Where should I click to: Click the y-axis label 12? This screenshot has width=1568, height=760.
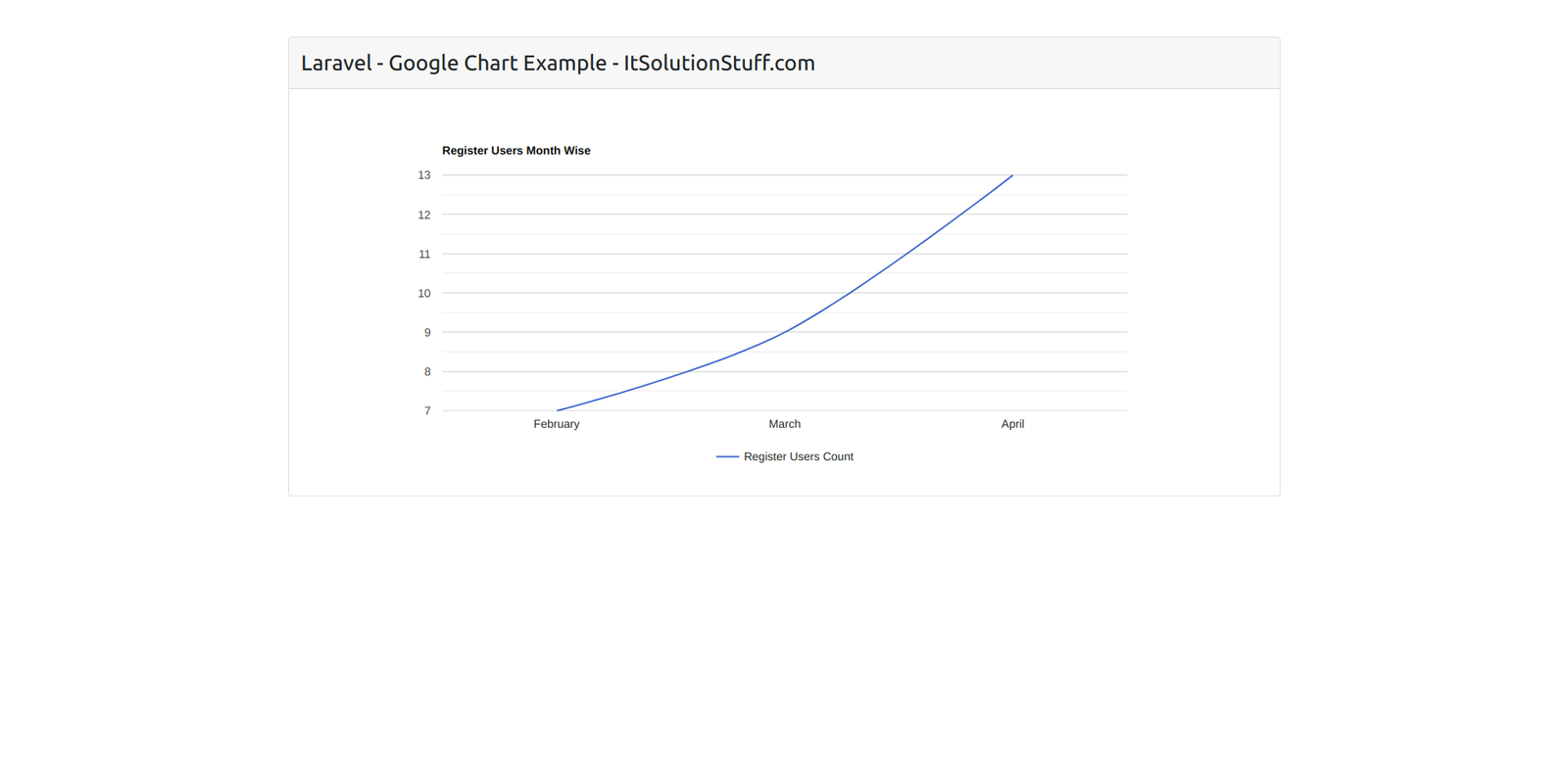(424, 214)
